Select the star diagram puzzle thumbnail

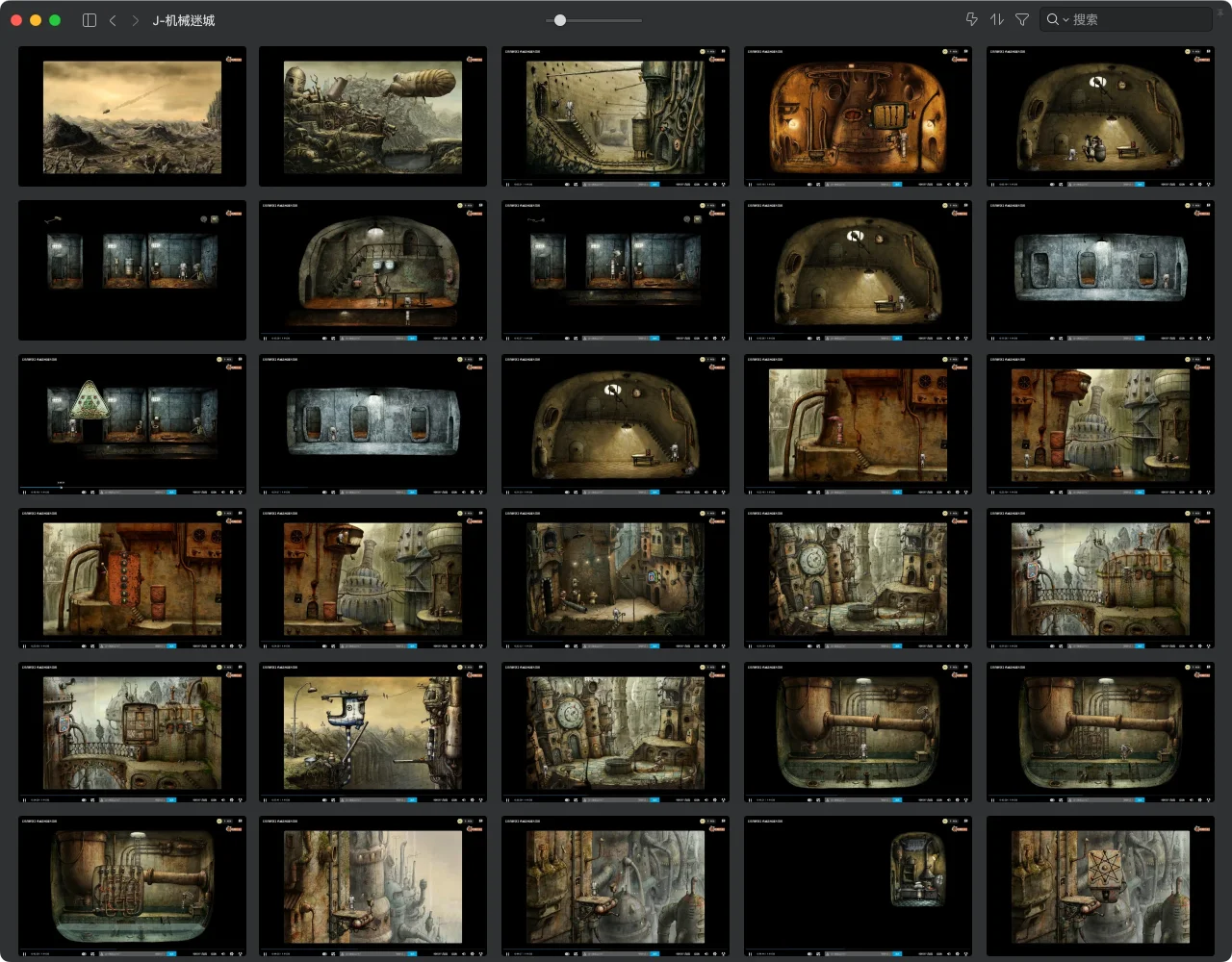click(x=1100, y=886)
